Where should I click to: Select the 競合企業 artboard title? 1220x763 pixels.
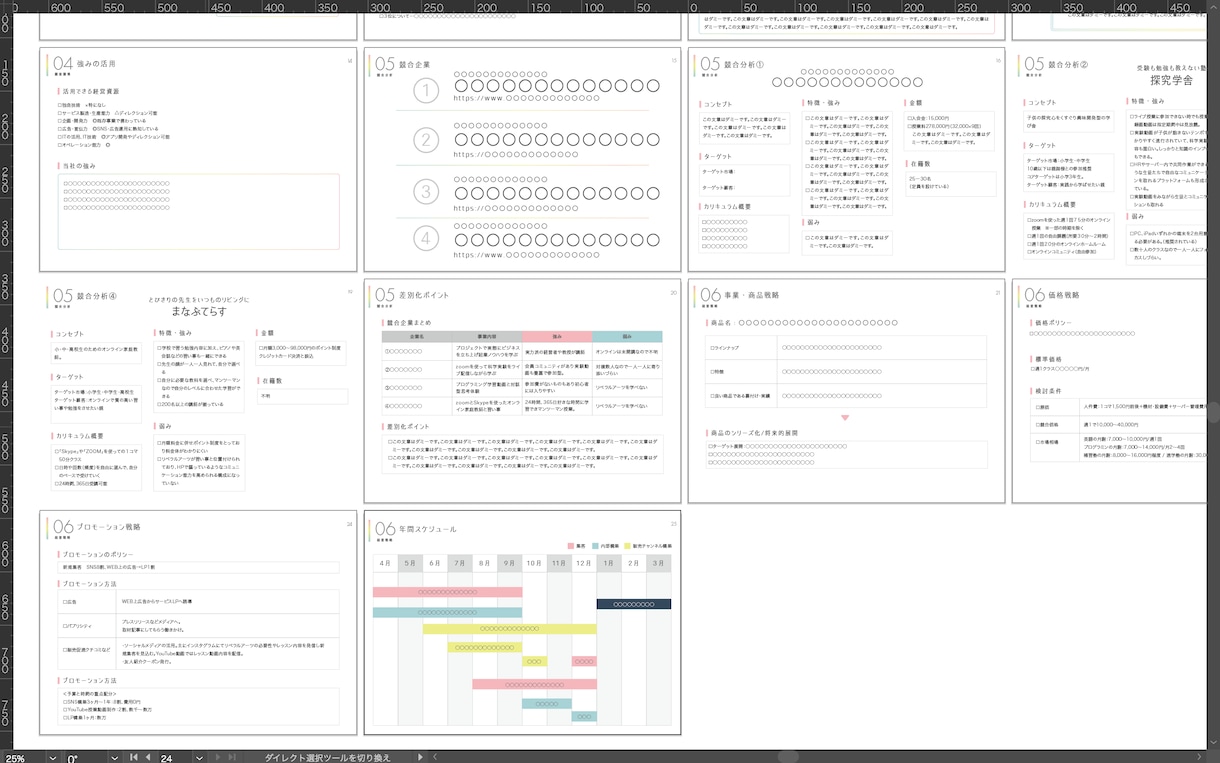414,65
